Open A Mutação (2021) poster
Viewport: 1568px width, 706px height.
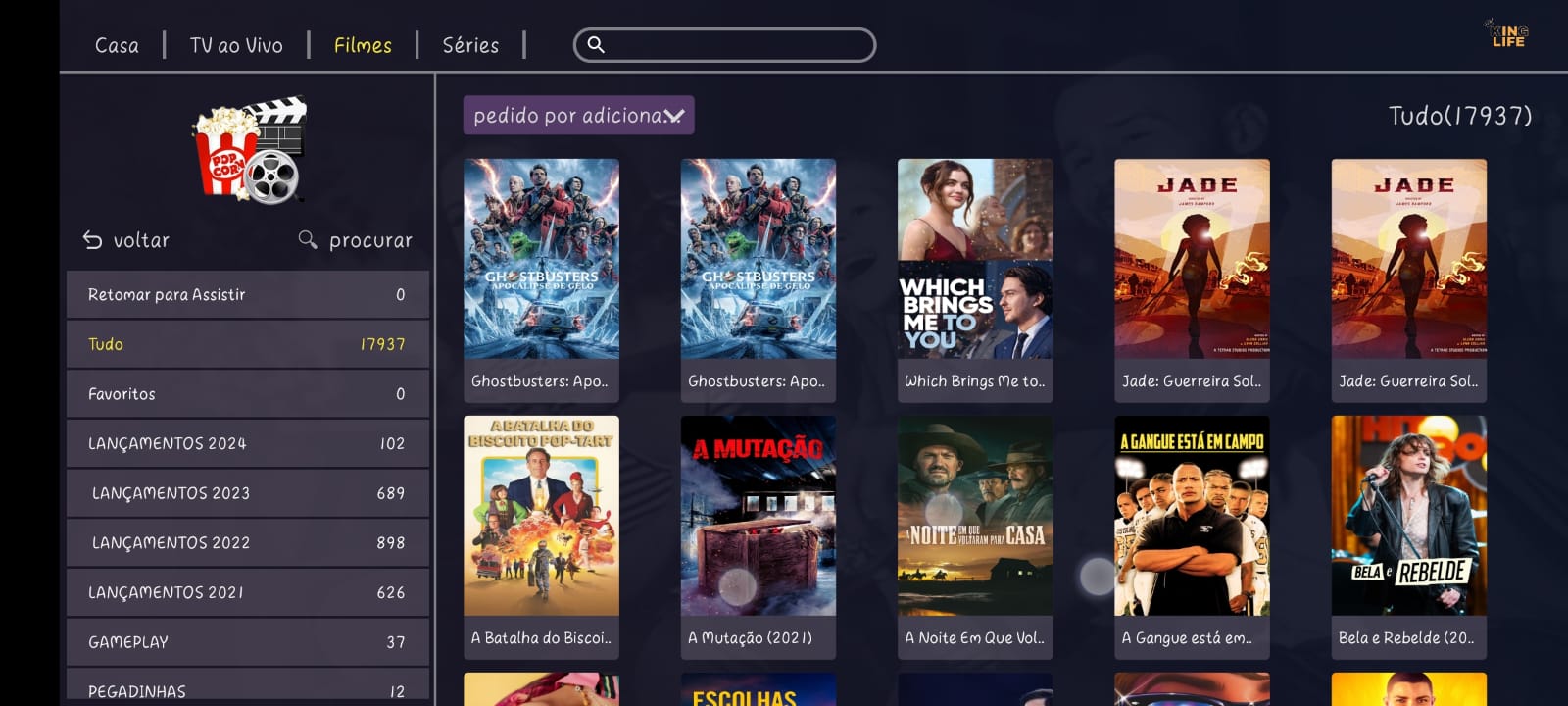pos(759,516)
